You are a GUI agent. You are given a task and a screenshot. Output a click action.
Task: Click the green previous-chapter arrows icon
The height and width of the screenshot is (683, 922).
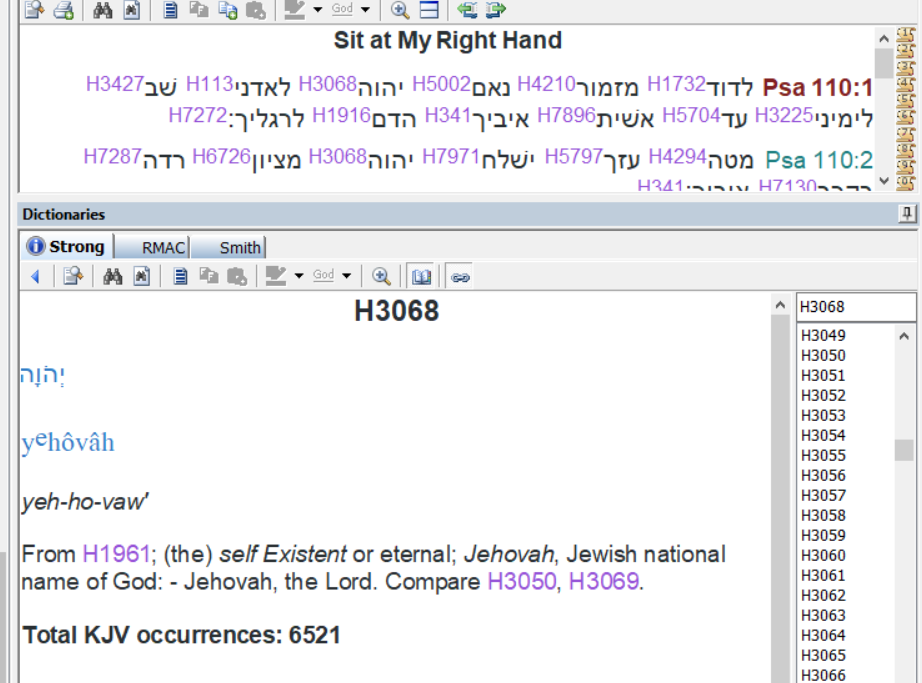click(467, 10)
